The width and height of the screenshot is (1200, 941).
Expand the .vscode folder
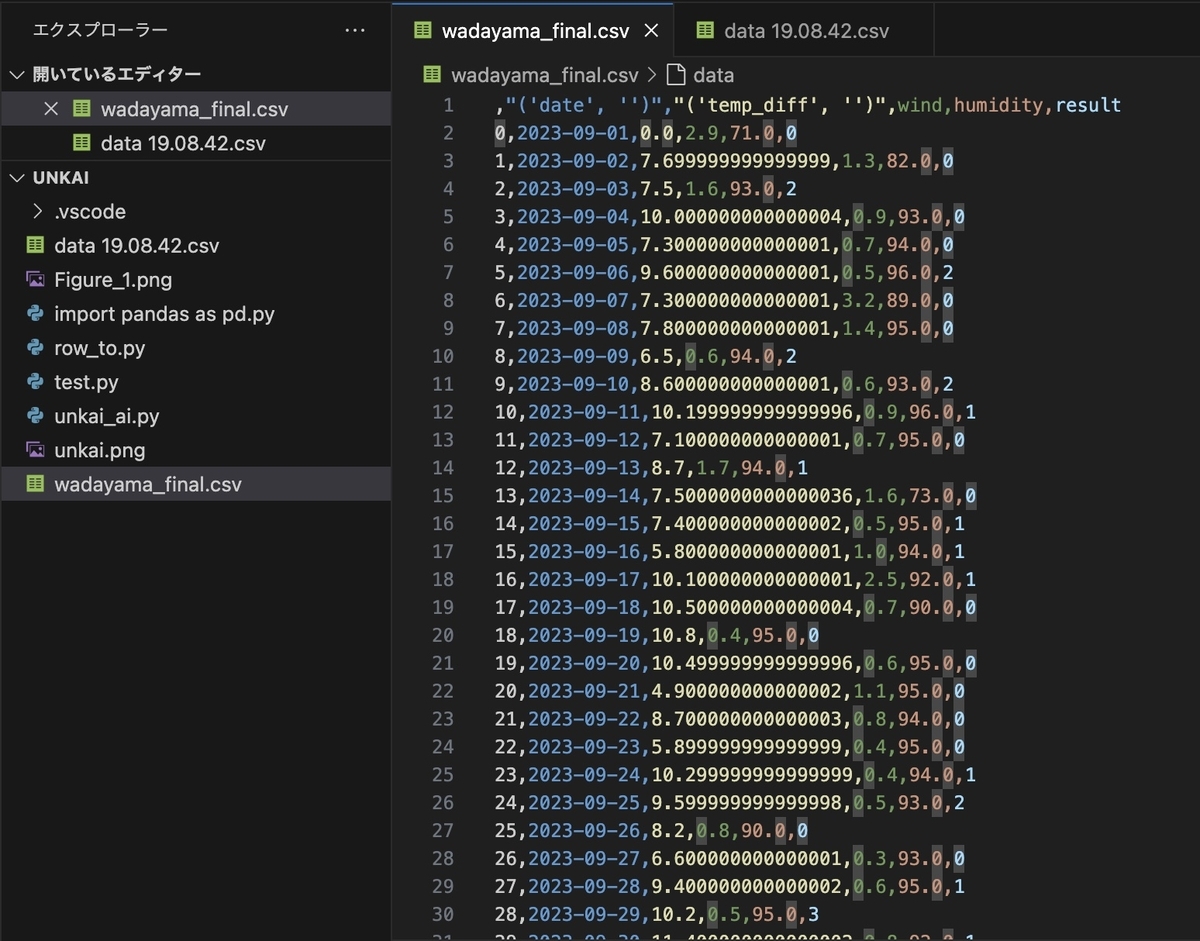pos(37,212)
